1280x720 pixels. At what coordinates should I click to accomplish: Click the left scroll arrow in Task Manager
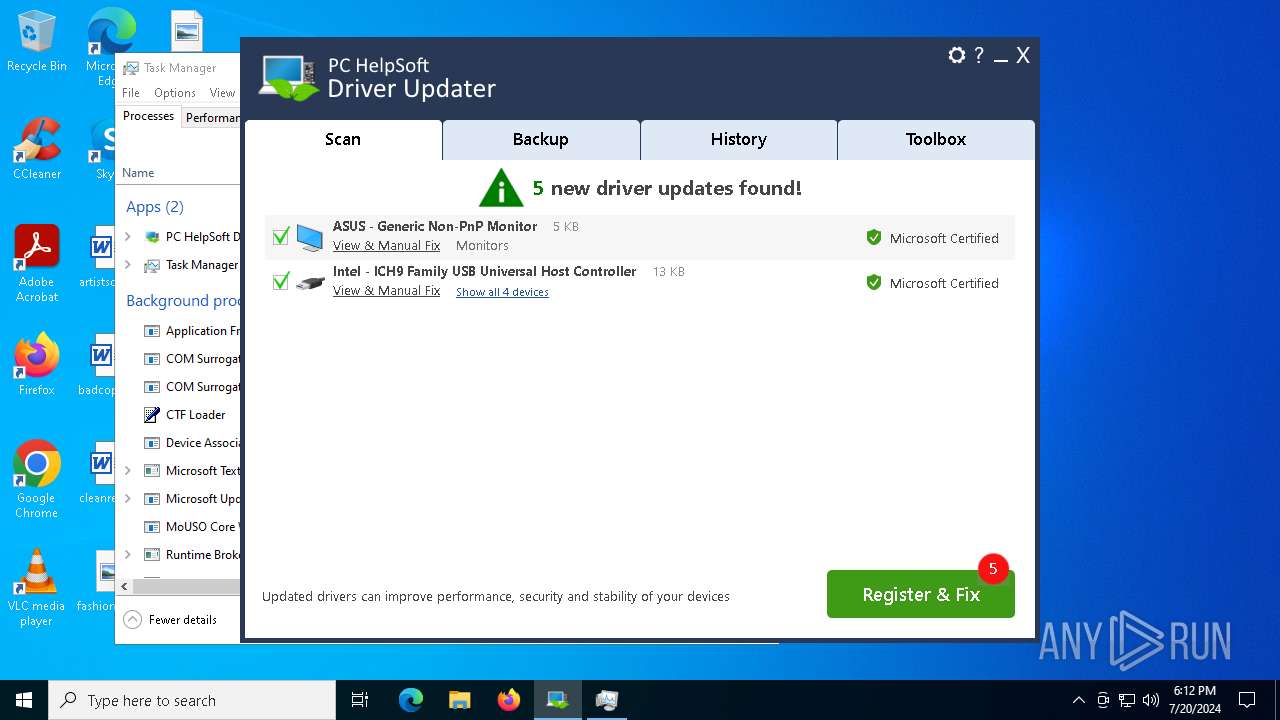[x=124, y=587]
